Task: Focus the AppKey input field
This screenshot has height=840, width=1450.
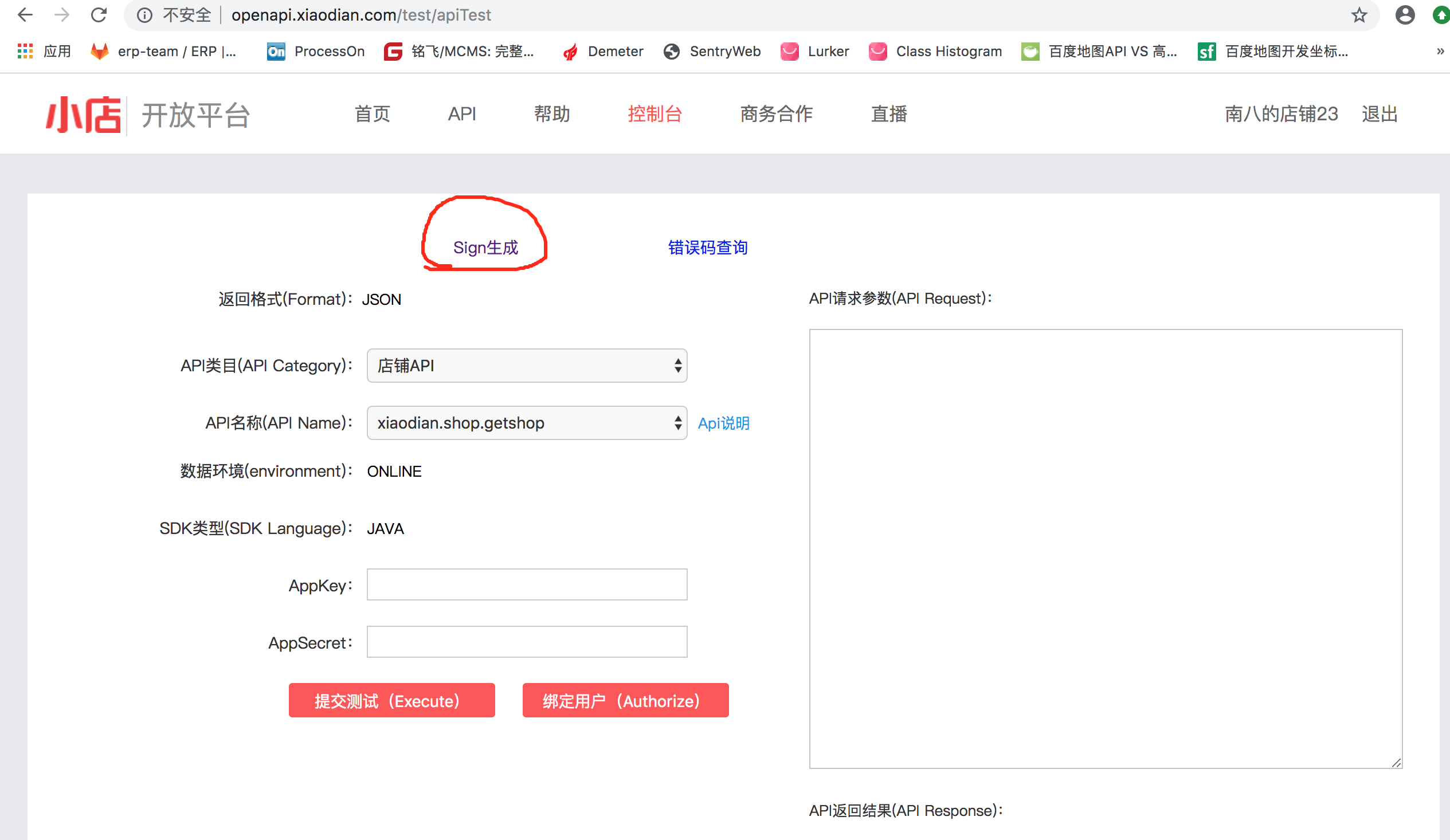Action: click(527, 584)
